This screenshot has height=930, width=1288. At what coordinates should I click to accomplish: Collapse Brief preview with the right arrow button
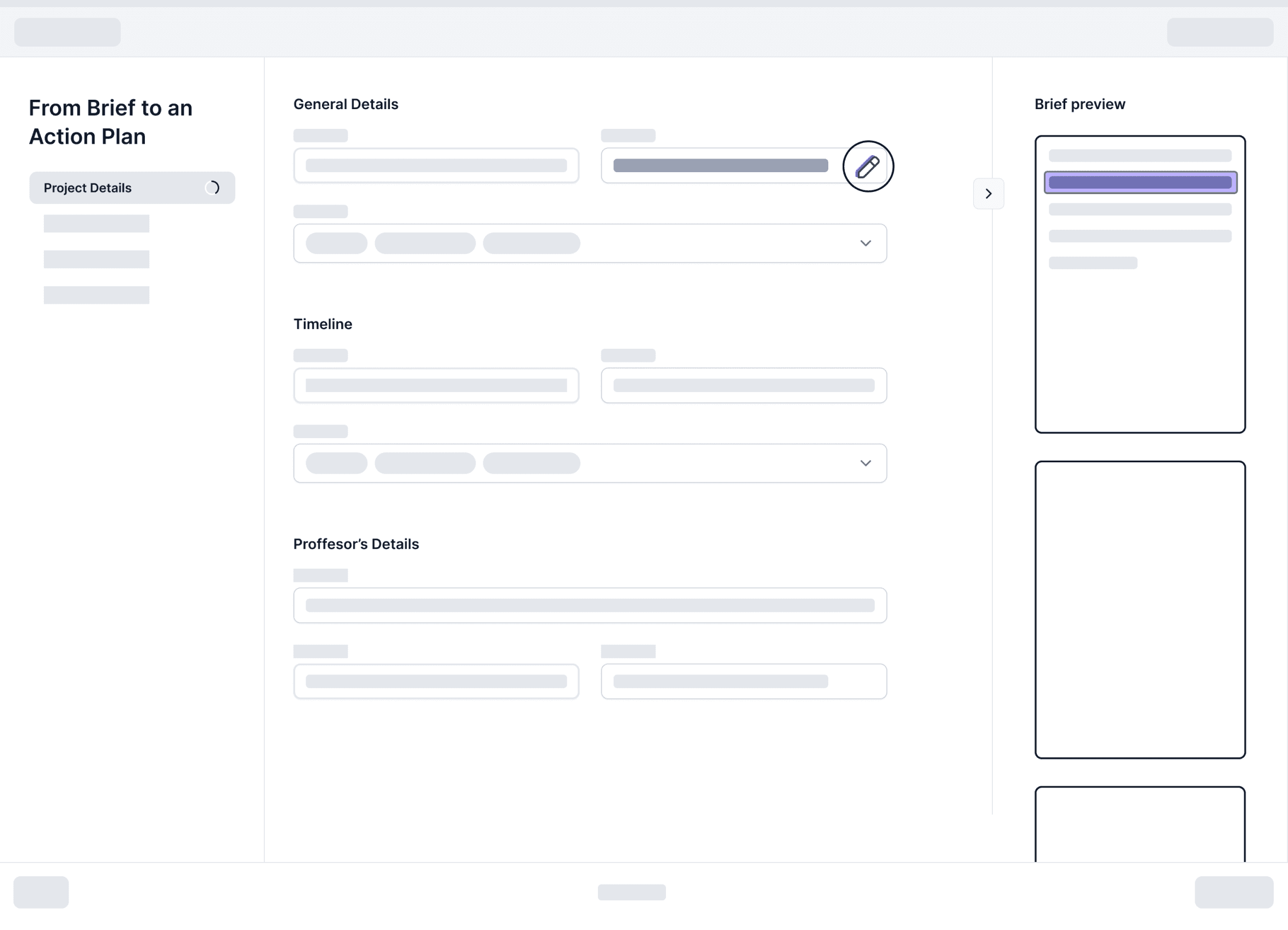pos(988,194)
